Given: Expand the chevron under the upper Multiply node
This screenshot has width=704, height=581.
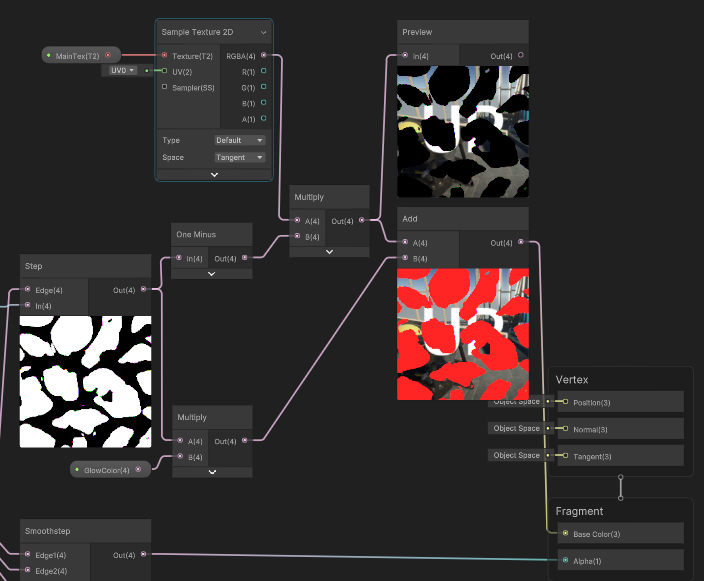Looking at the screenshot, I should point(329,251).
